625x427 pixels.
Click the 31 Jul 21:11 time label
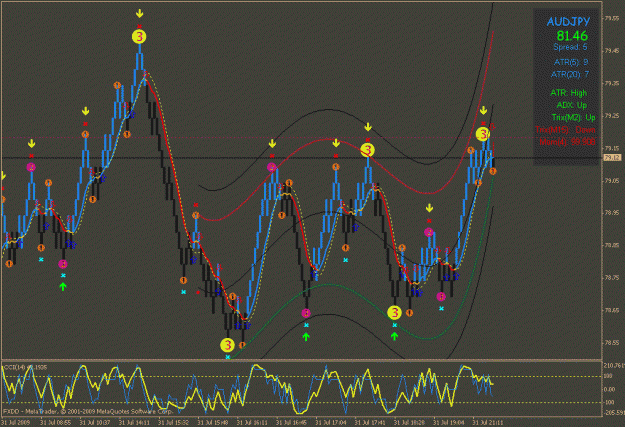tap(488, 422)
